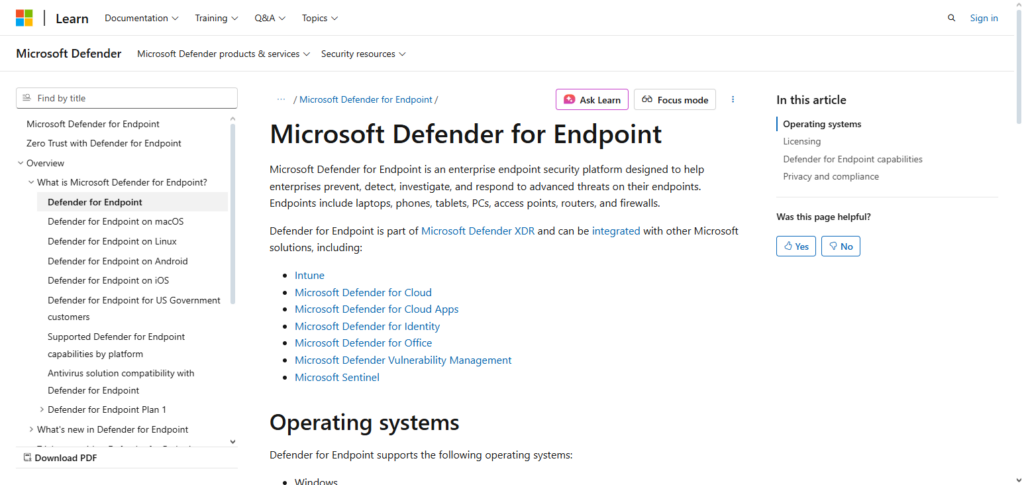Open the Microsoft Defender XDR link
Image resolution: width=1024 pixels, height=485 pixels.
(x=478, y=230)
